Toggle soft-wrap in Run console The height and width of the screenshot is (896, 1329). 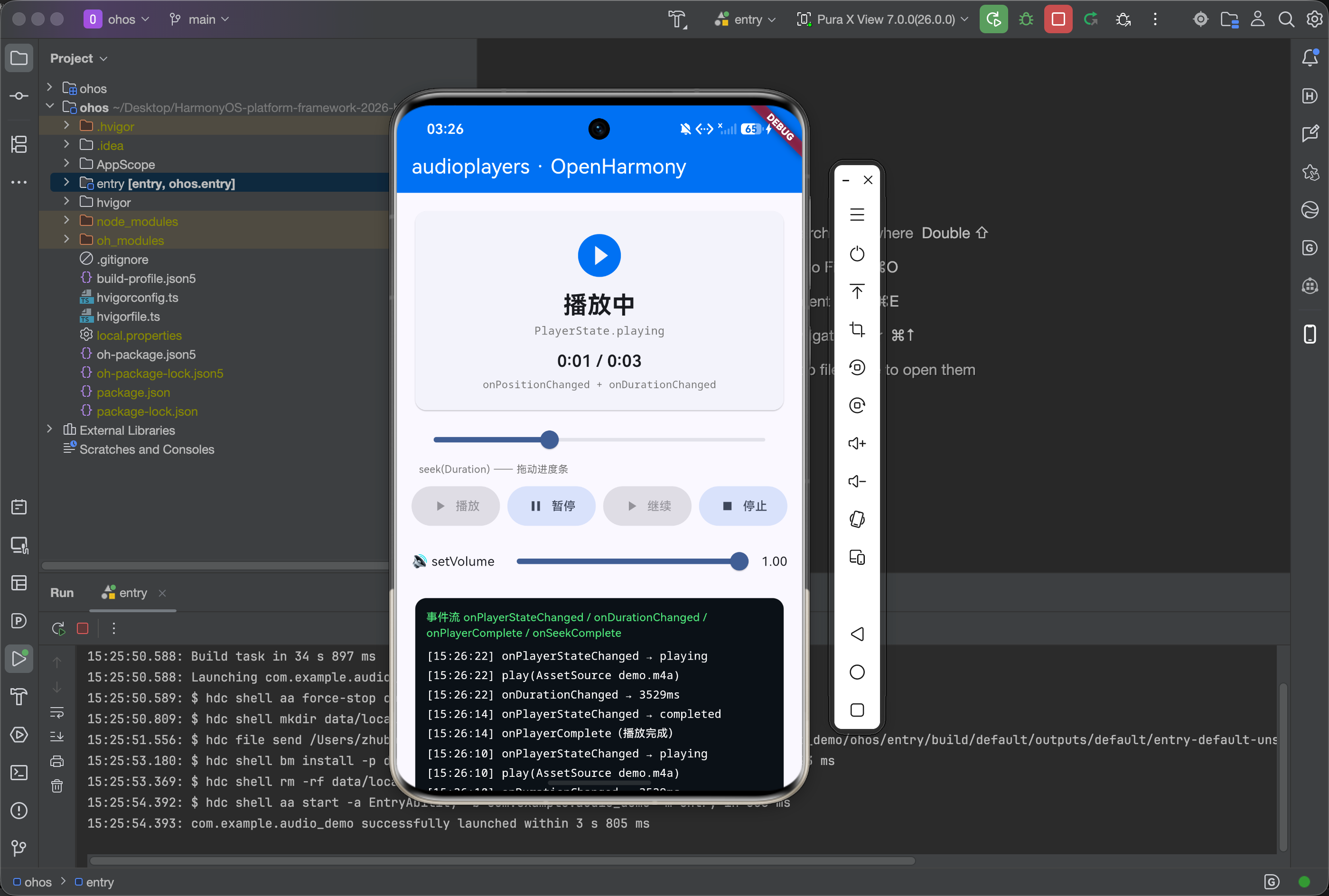point(57,712)
